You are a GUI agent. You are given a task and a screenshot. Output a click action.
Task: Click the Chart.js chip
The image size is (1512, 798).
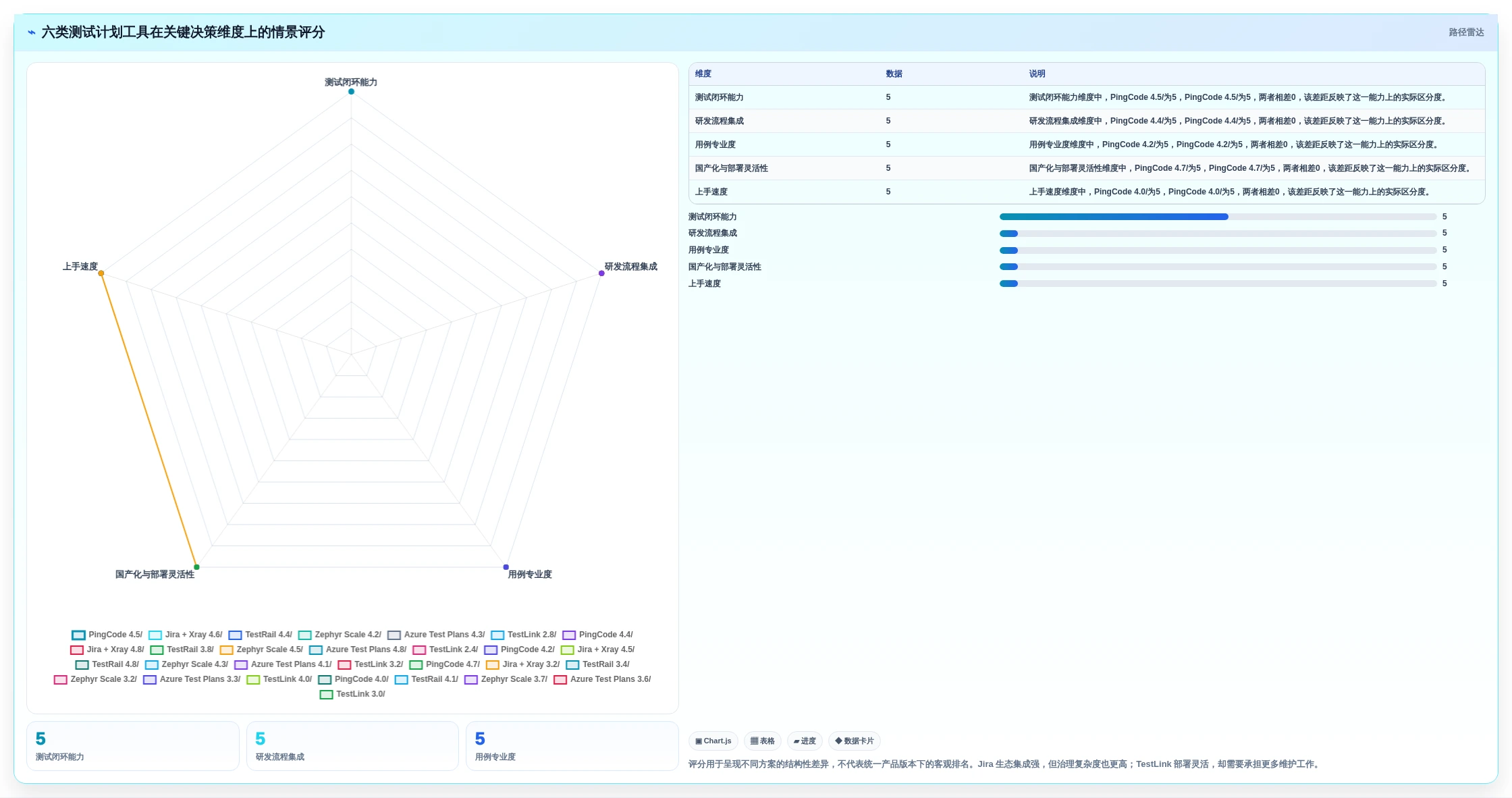(x=713, y=741)
